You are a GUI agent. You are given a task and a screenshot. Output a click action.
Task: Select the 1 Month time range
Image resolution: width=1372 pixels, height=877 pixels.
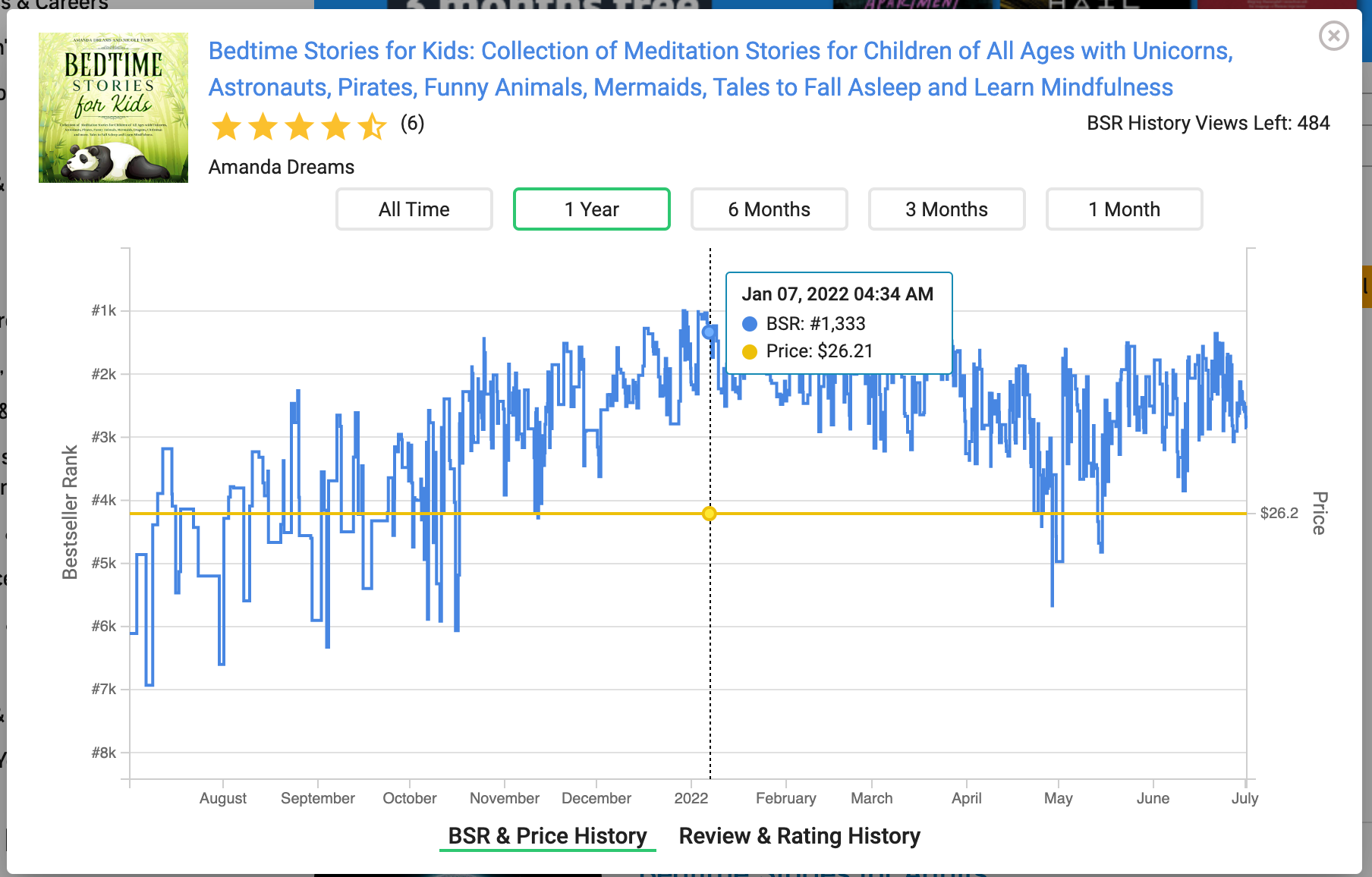1124,209
